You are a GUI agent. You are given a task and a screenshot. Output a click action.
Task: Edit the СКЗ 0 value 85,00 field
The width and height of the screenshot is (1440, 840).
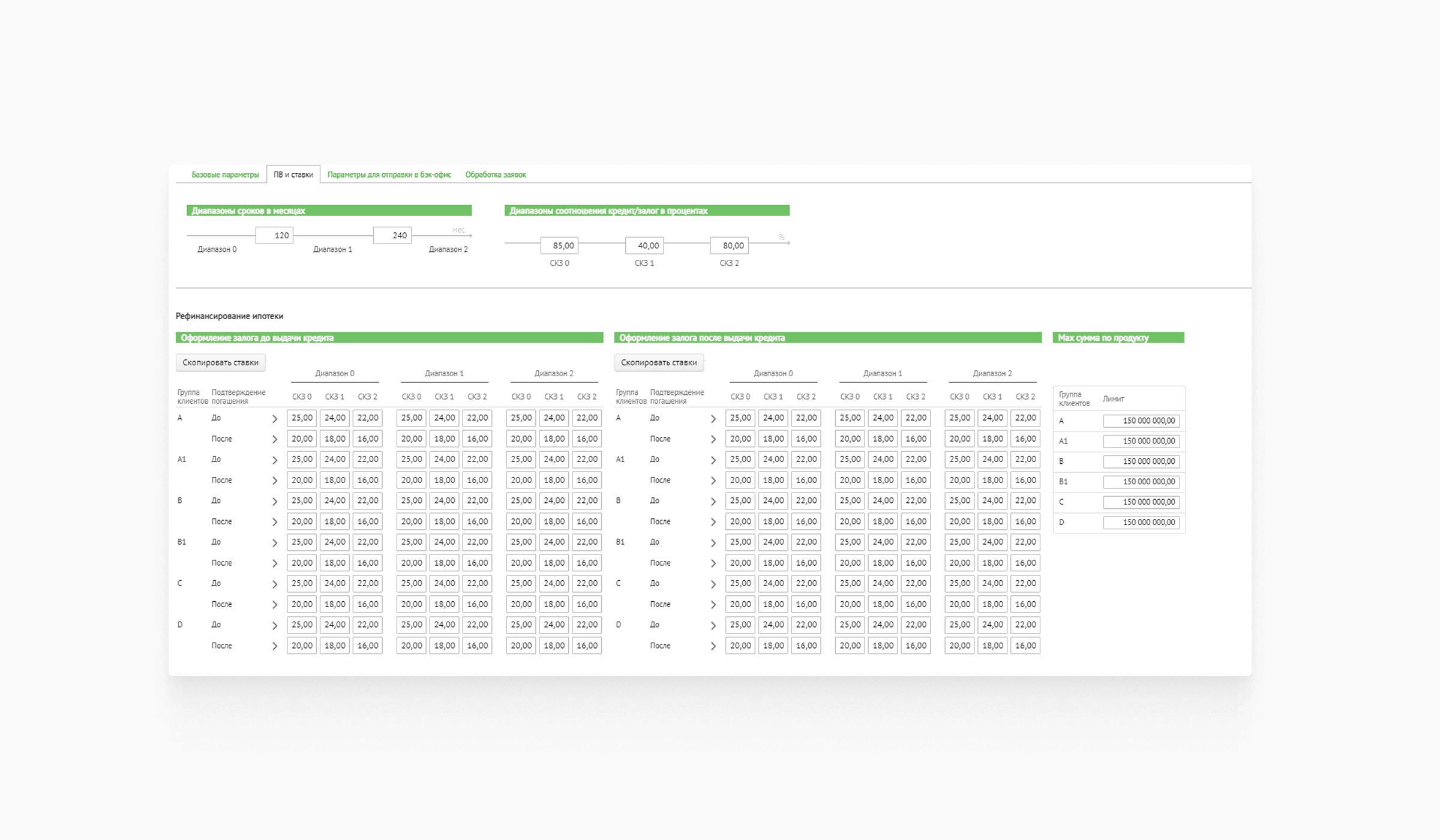[x=559, y=245]
